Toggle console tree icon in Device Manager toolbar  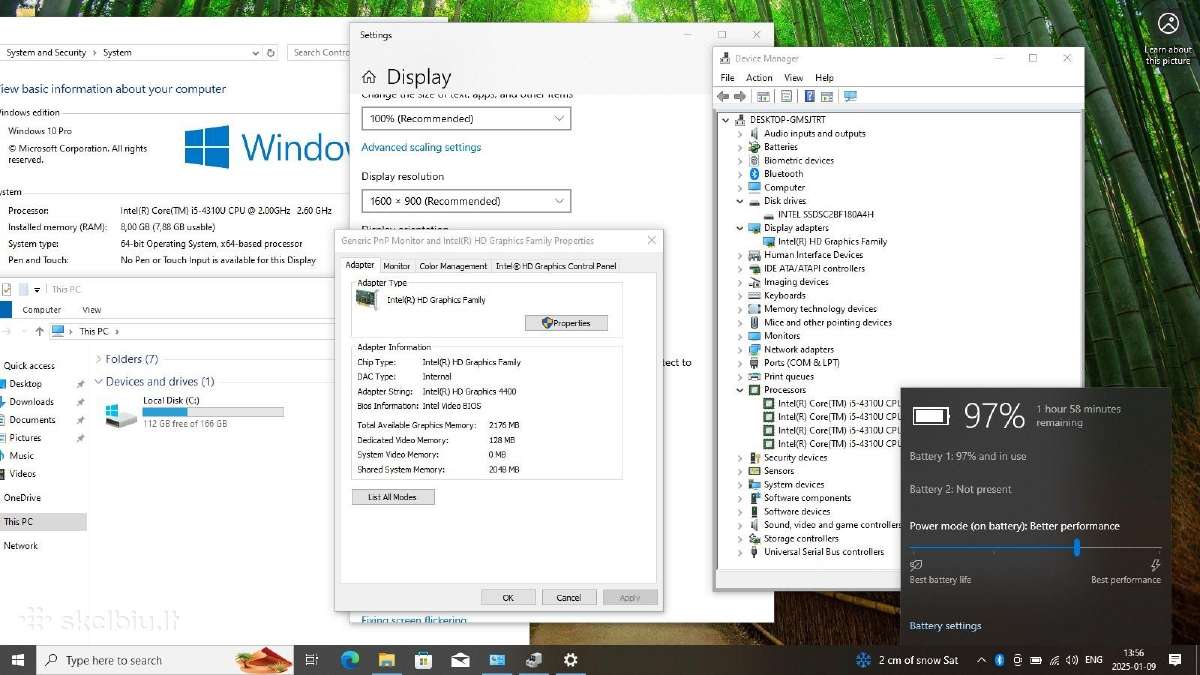[763, 96]
